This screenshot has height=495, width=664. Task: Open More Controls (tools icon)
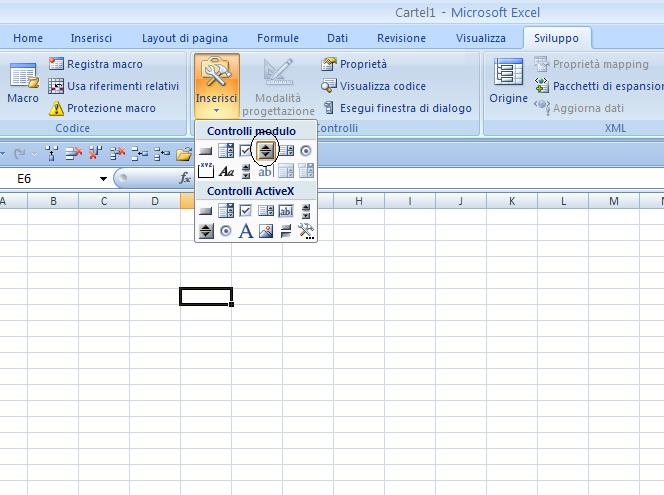pyautogui.click(x=306, y=231)
